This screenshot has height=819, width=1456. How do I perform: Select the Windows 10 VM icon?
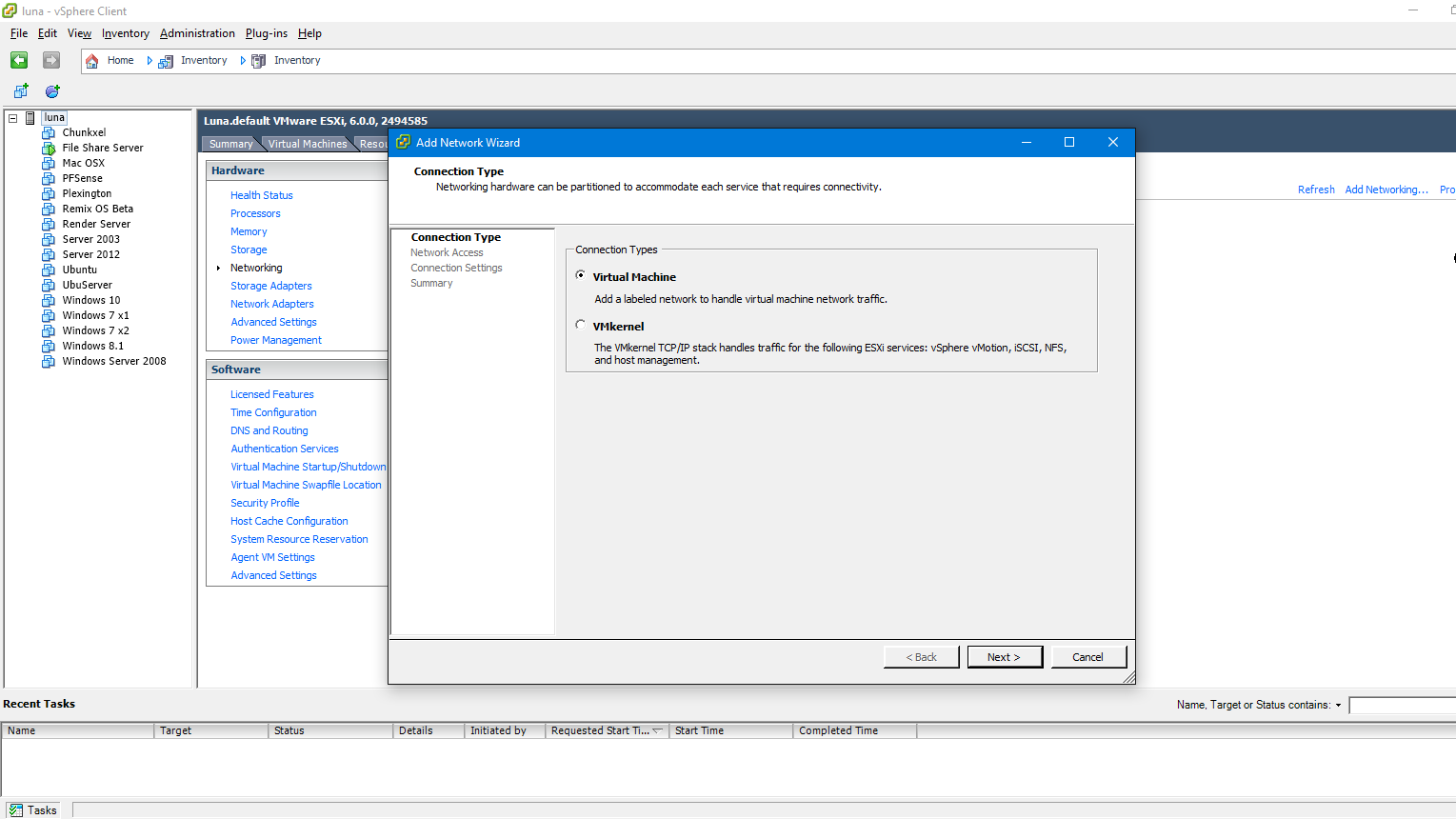[49, 301]
